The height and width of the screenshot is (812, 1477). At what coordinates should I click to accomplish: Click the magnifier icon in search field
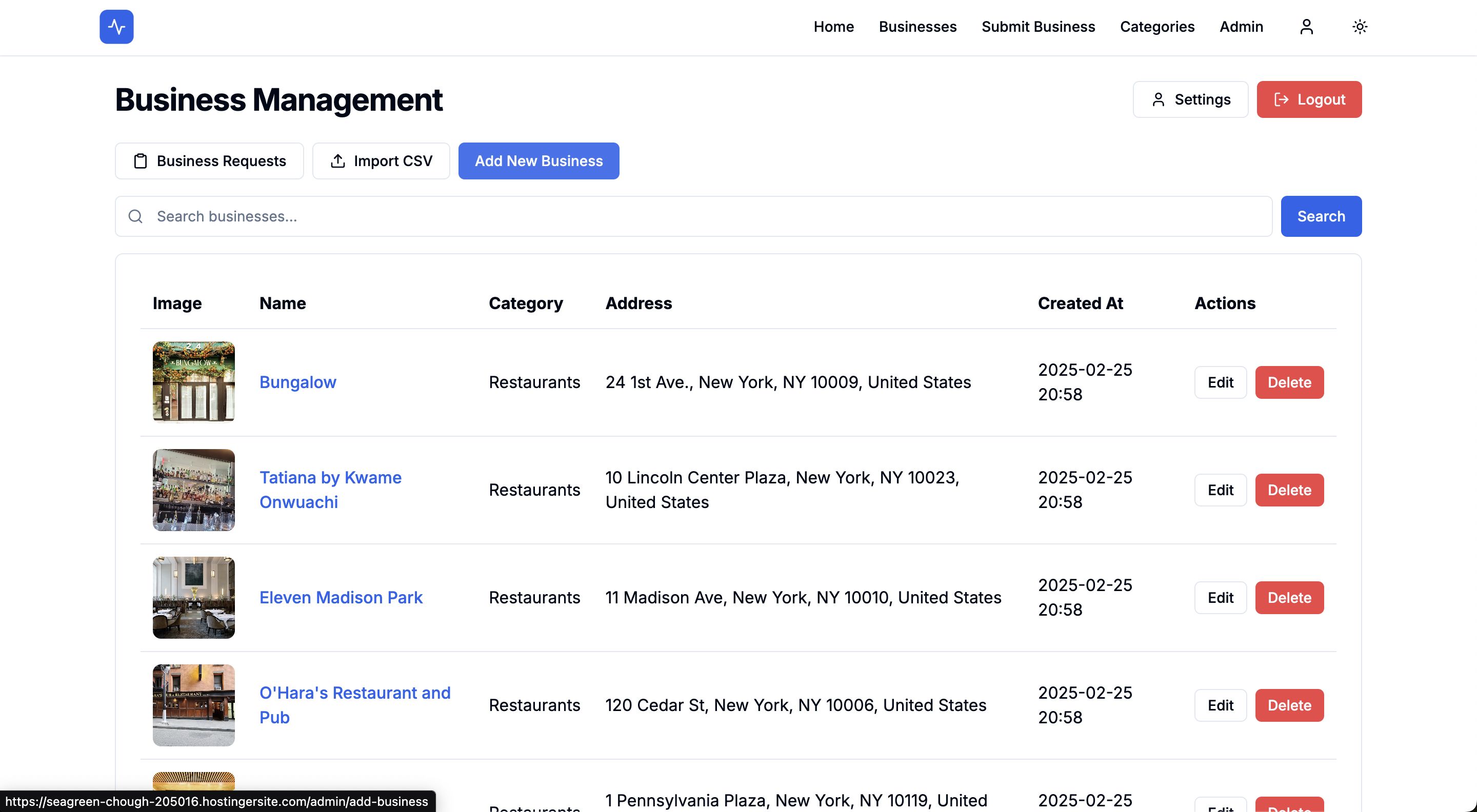(x=135, y=216)
